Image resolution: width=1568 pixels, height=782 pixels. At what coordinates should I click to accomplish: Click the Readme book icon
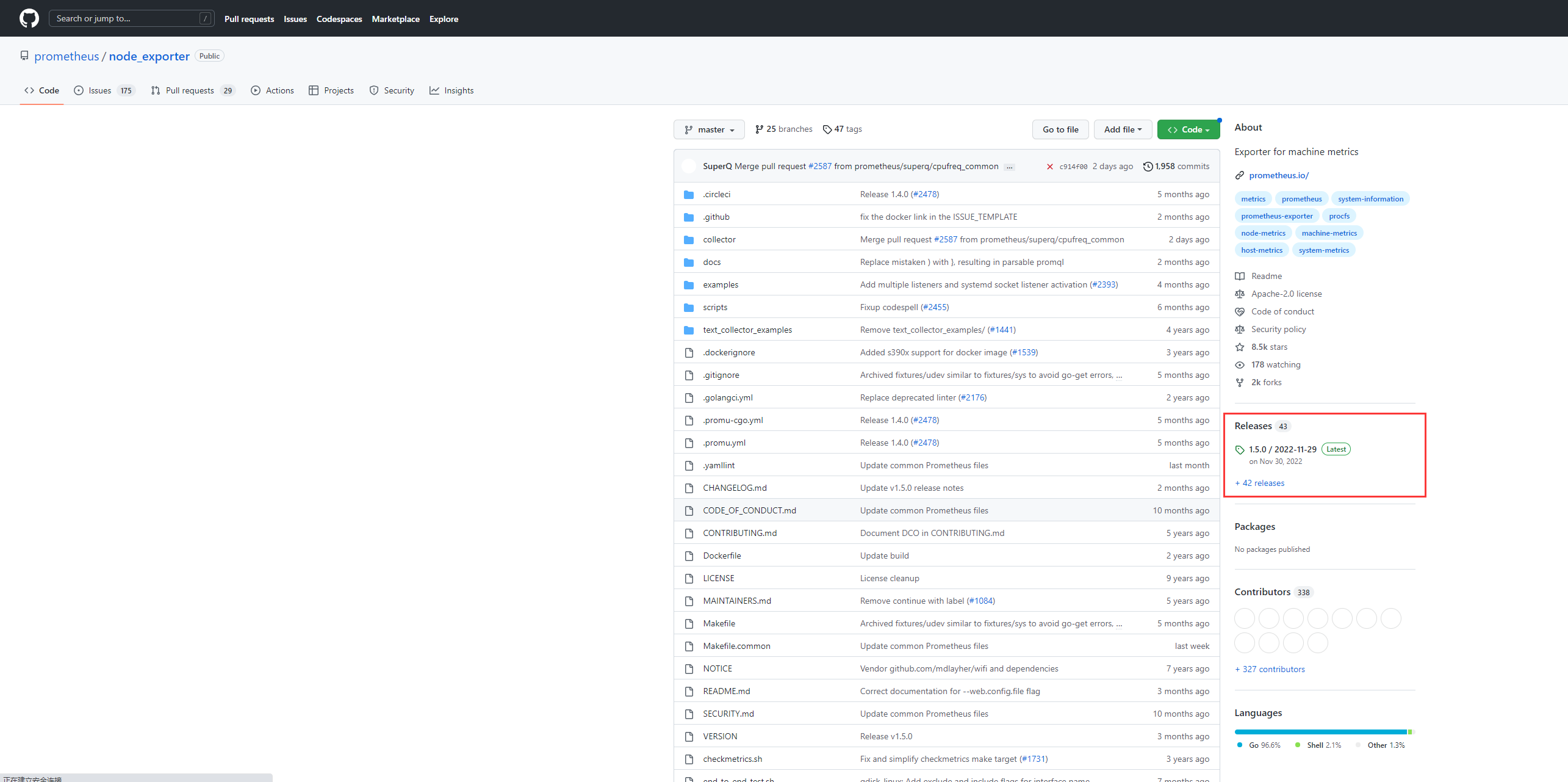pos(1239,276)
